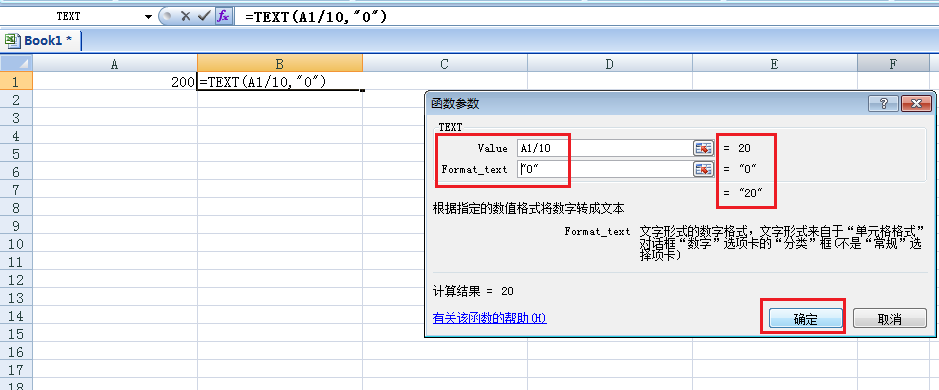Click the function description 根据指定的数值格式将数字转成文本
This screenshot has height=390, width=939.
point(528,208)
